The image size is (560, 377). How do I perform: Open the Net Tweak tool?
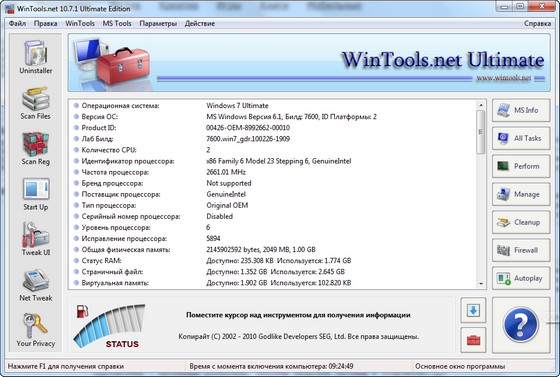(x=36, y=285)
